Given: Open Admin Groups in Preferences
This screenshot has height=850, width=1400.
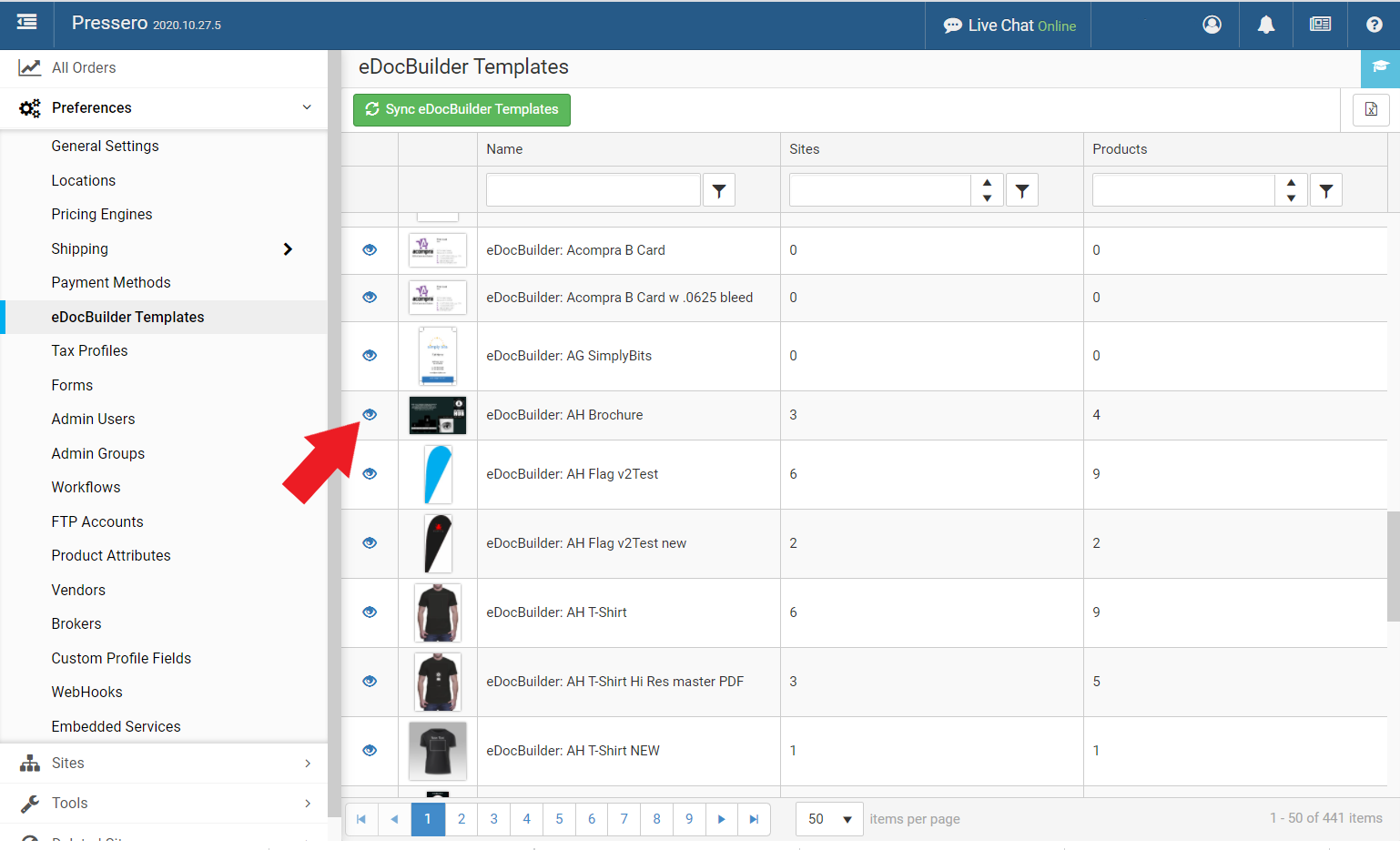Looking at the screenshot, I should pos(98,453).
